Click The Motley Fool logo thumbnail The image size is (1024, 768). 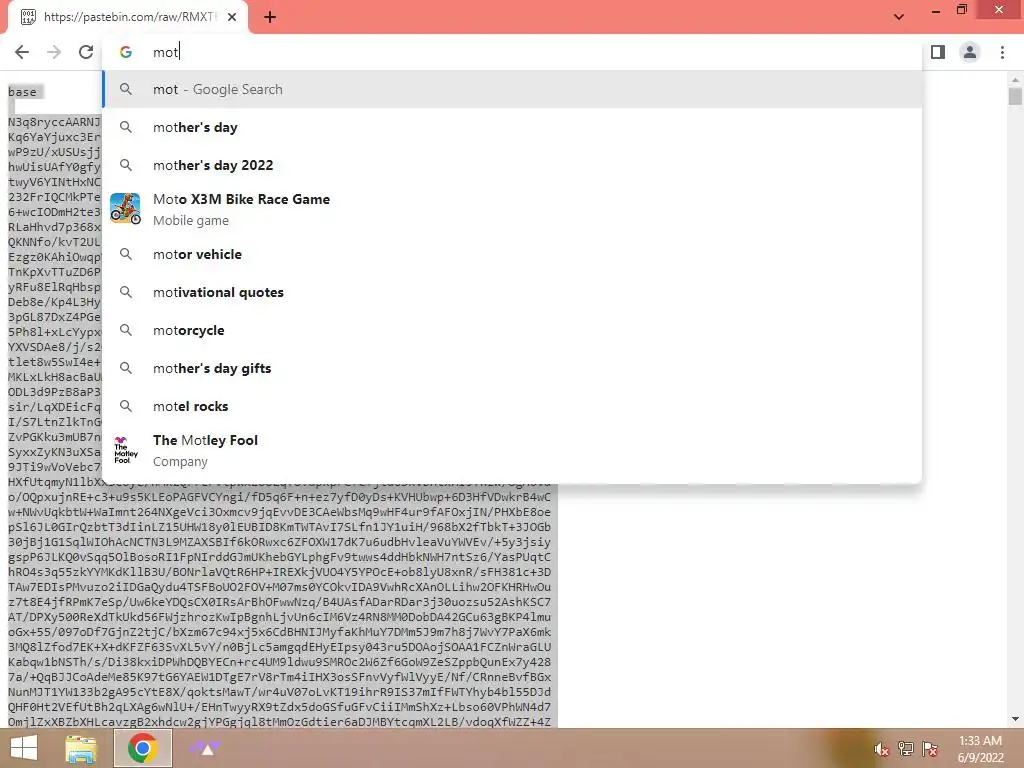[125, 450]
